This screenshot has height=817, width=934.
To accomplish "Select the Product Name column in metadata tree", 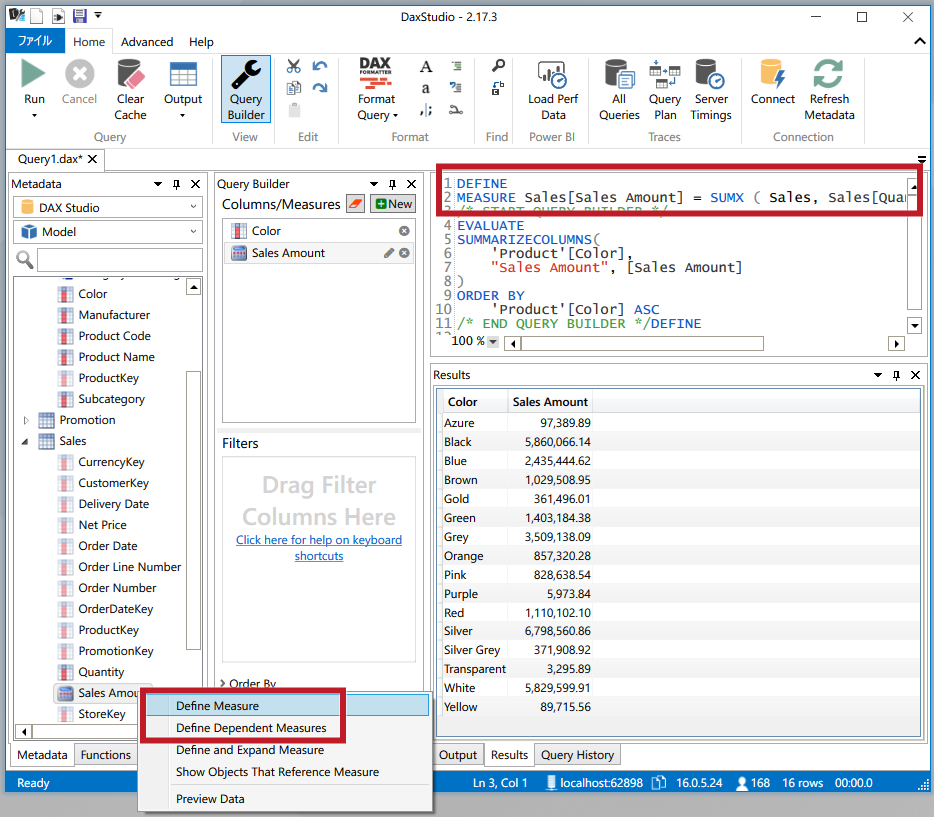I will (116, 357).
